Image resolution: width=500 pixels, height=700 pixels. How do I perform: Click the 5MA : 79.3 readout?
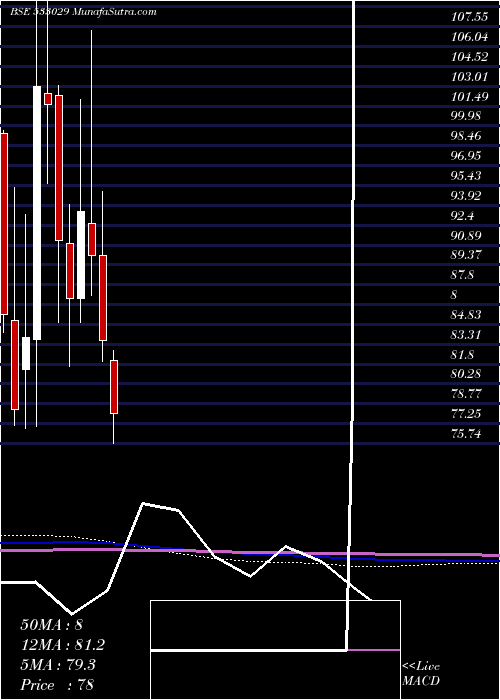tap(58, 665)
